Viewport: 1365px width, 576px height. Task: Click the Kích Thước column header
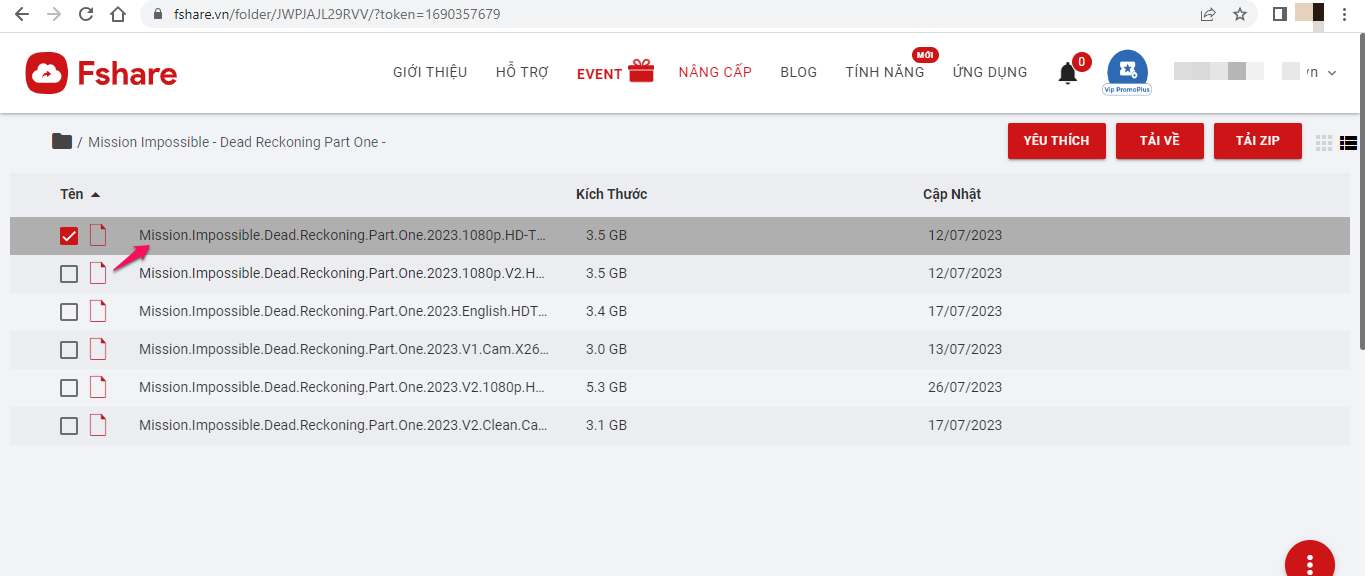(612, 194)
